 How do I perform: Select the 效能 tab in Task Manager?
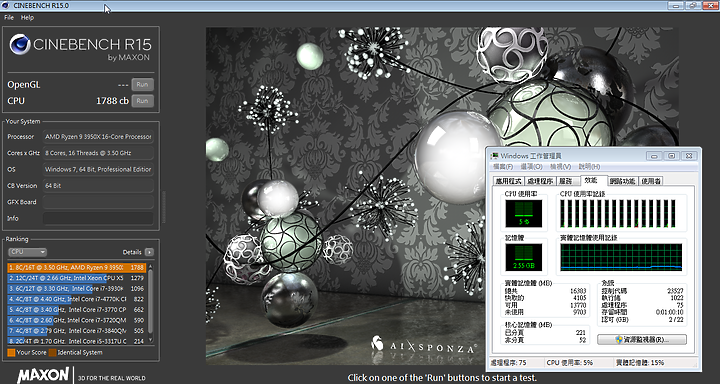point(593,180)
